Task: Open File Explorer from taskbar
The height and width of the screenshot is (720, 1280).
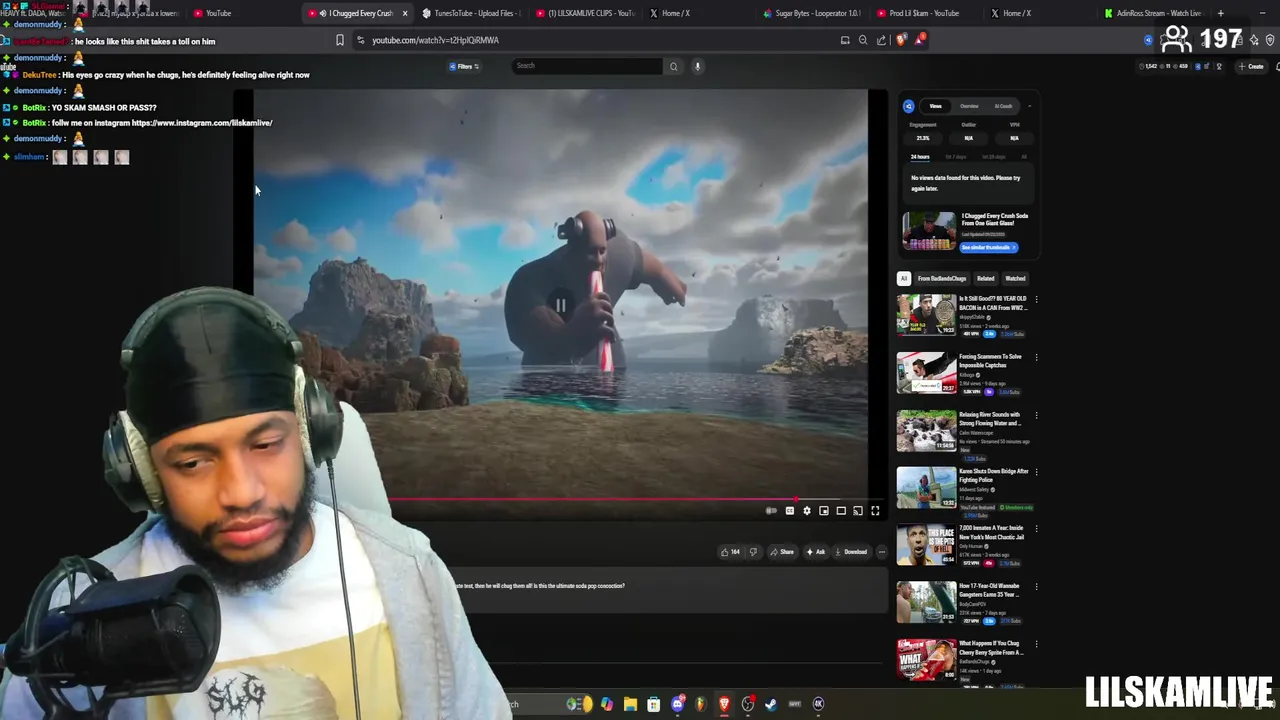Action: coord(630,704)
